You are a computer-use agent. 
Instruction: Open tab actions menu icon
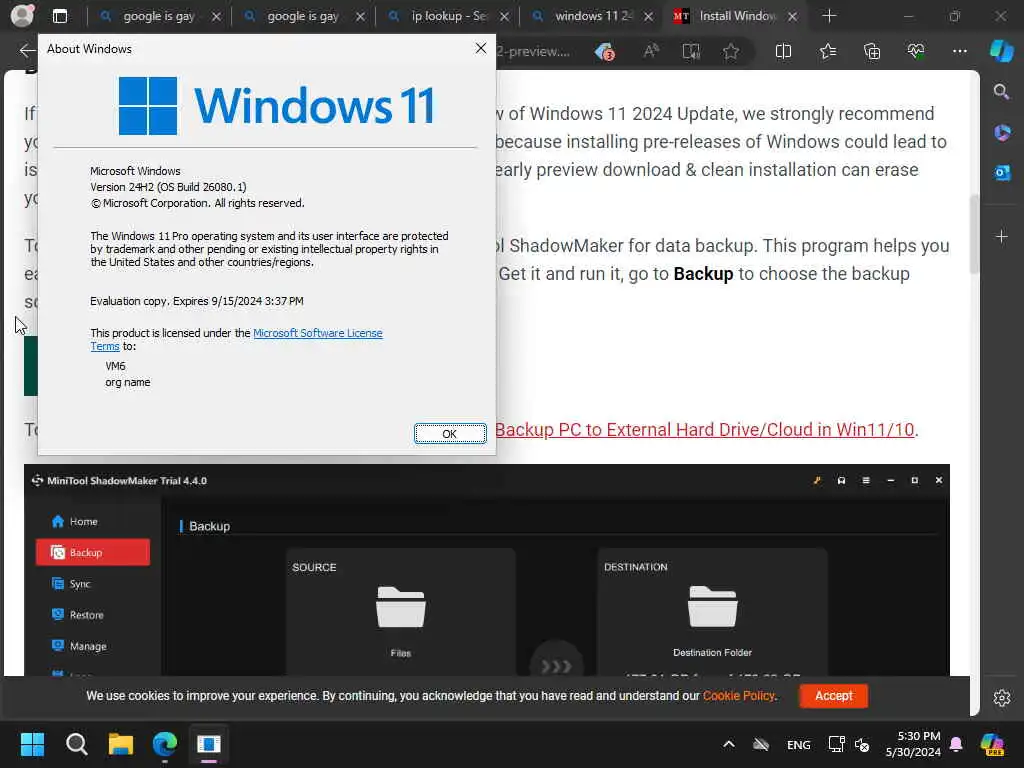[59, 16]
